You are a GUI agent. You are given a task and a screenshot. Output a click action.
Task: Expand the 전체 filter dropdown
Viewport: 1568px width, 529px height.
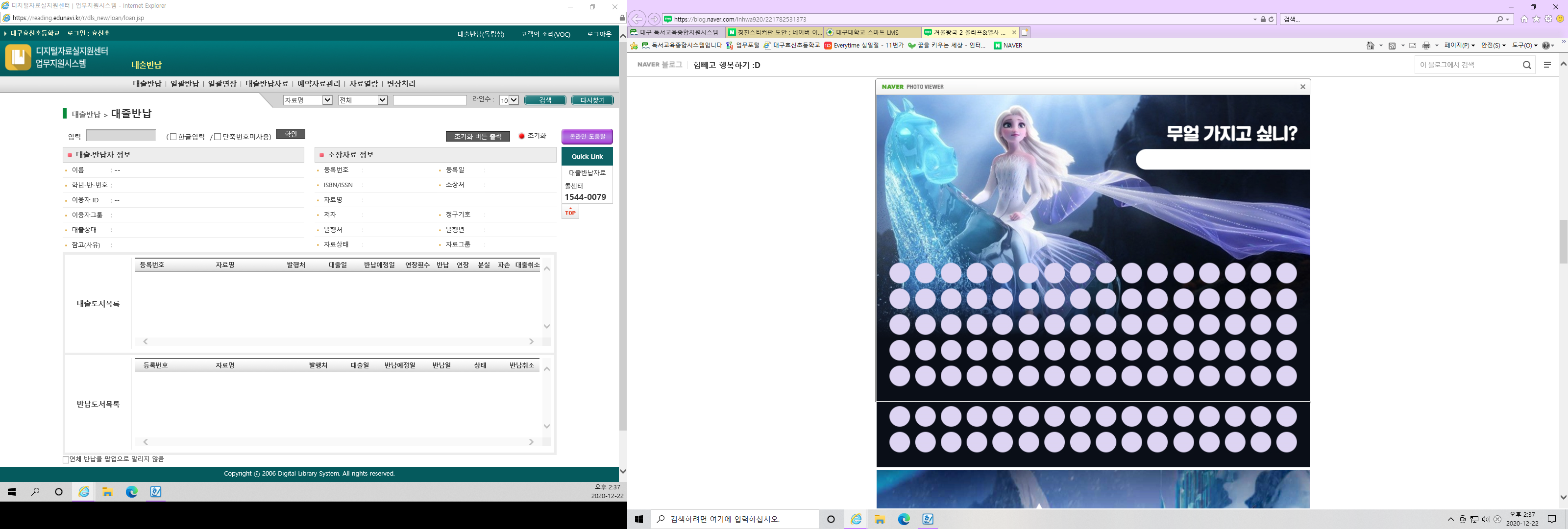(x=382, y=100)
